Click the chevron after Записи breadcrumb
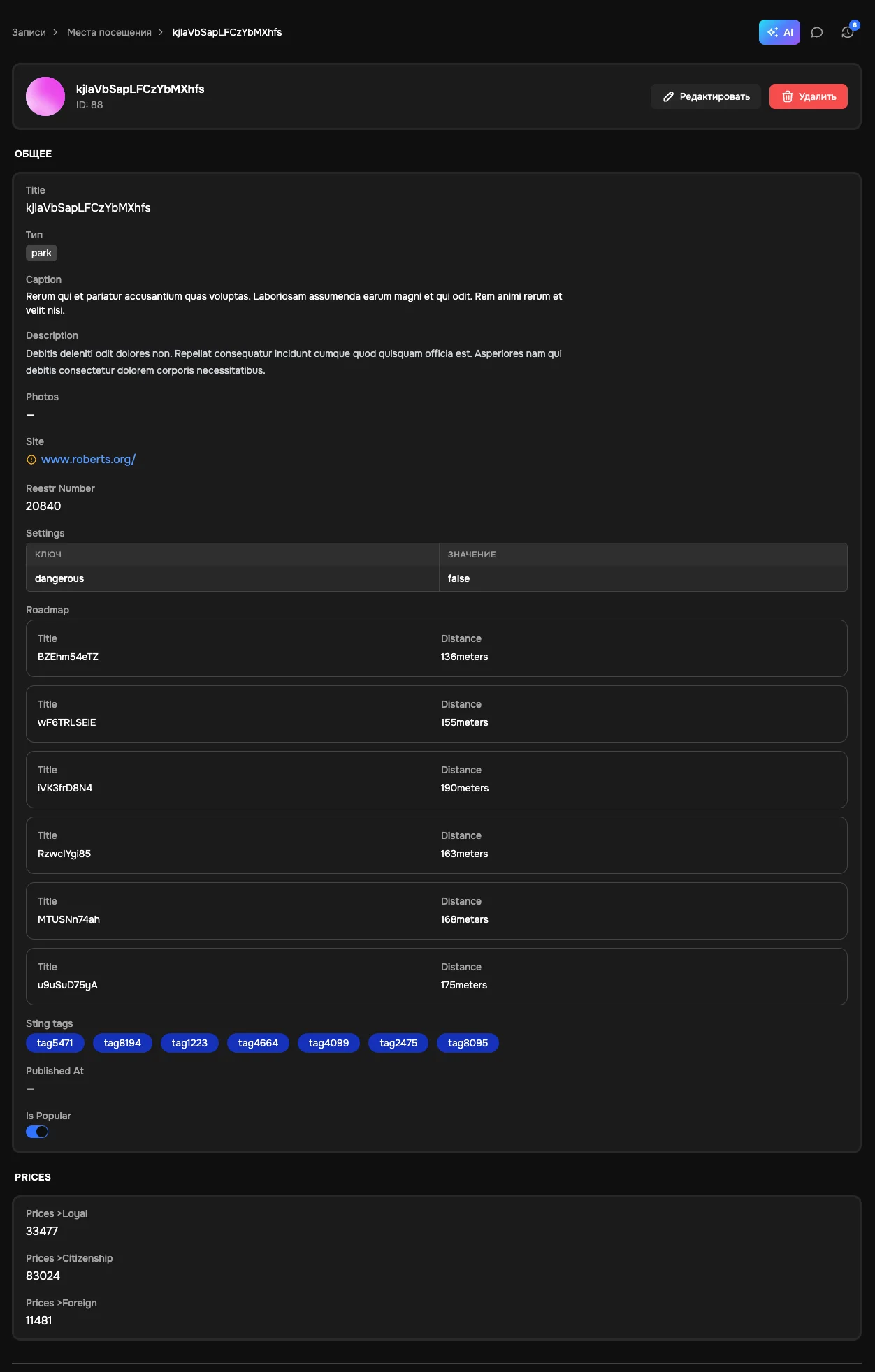 point(56,32)
